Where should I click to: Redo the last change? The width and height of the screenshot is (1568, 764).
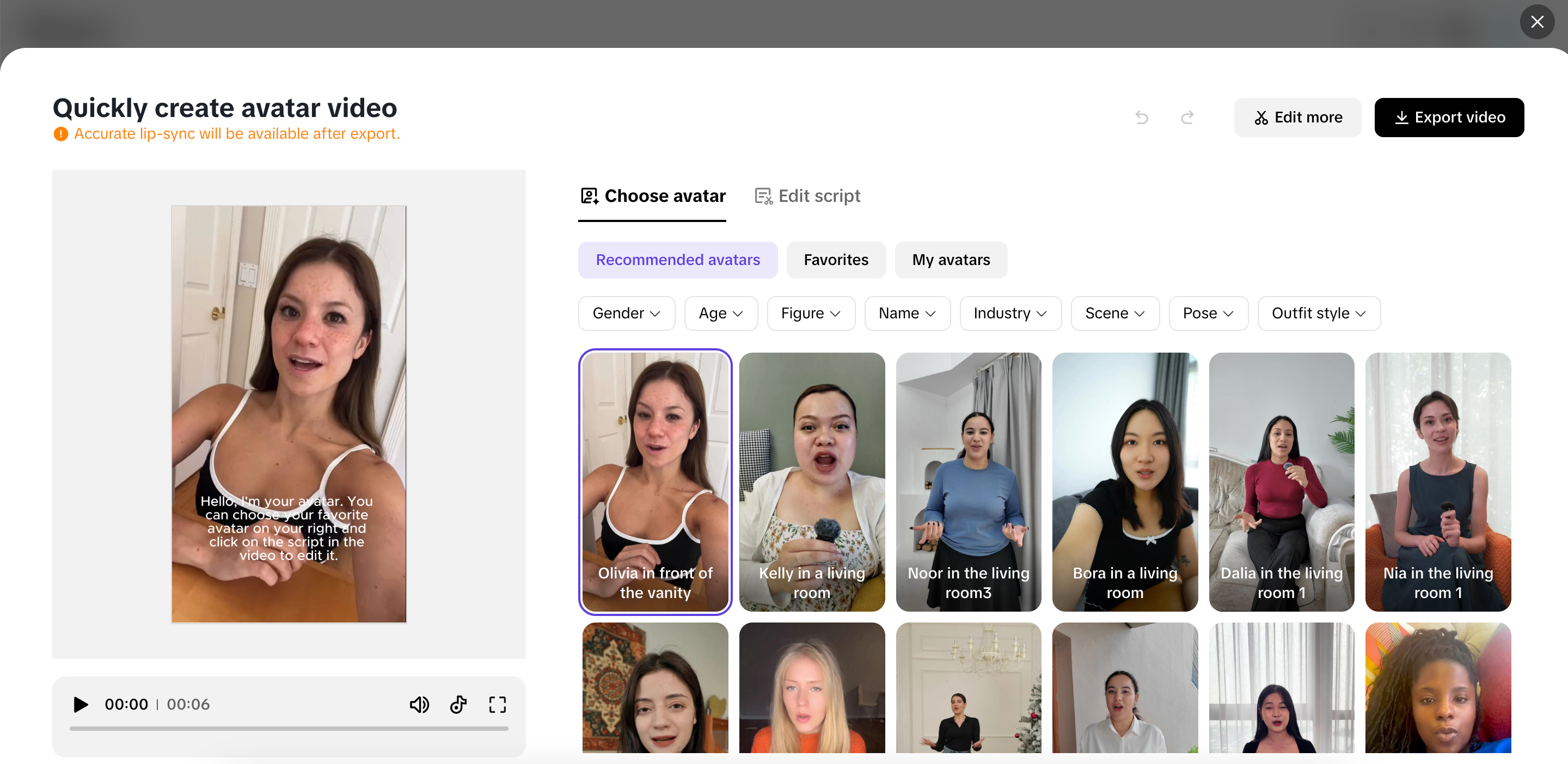click(x=1186, y=117)
